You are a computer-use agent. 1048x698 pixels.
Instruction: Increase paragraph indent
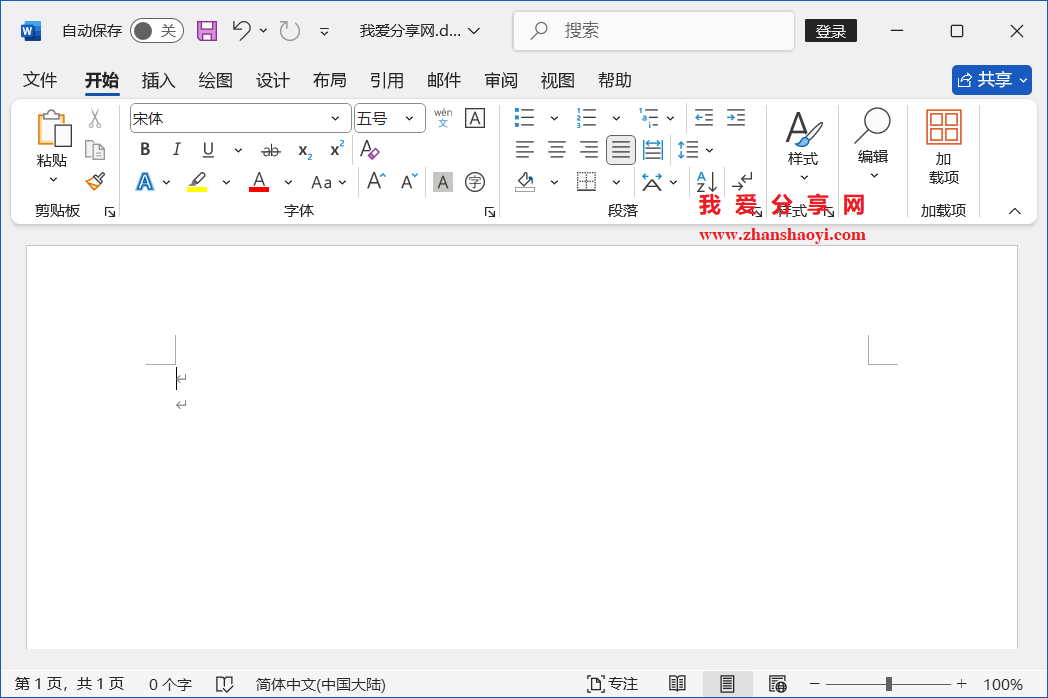coord(736,118)
